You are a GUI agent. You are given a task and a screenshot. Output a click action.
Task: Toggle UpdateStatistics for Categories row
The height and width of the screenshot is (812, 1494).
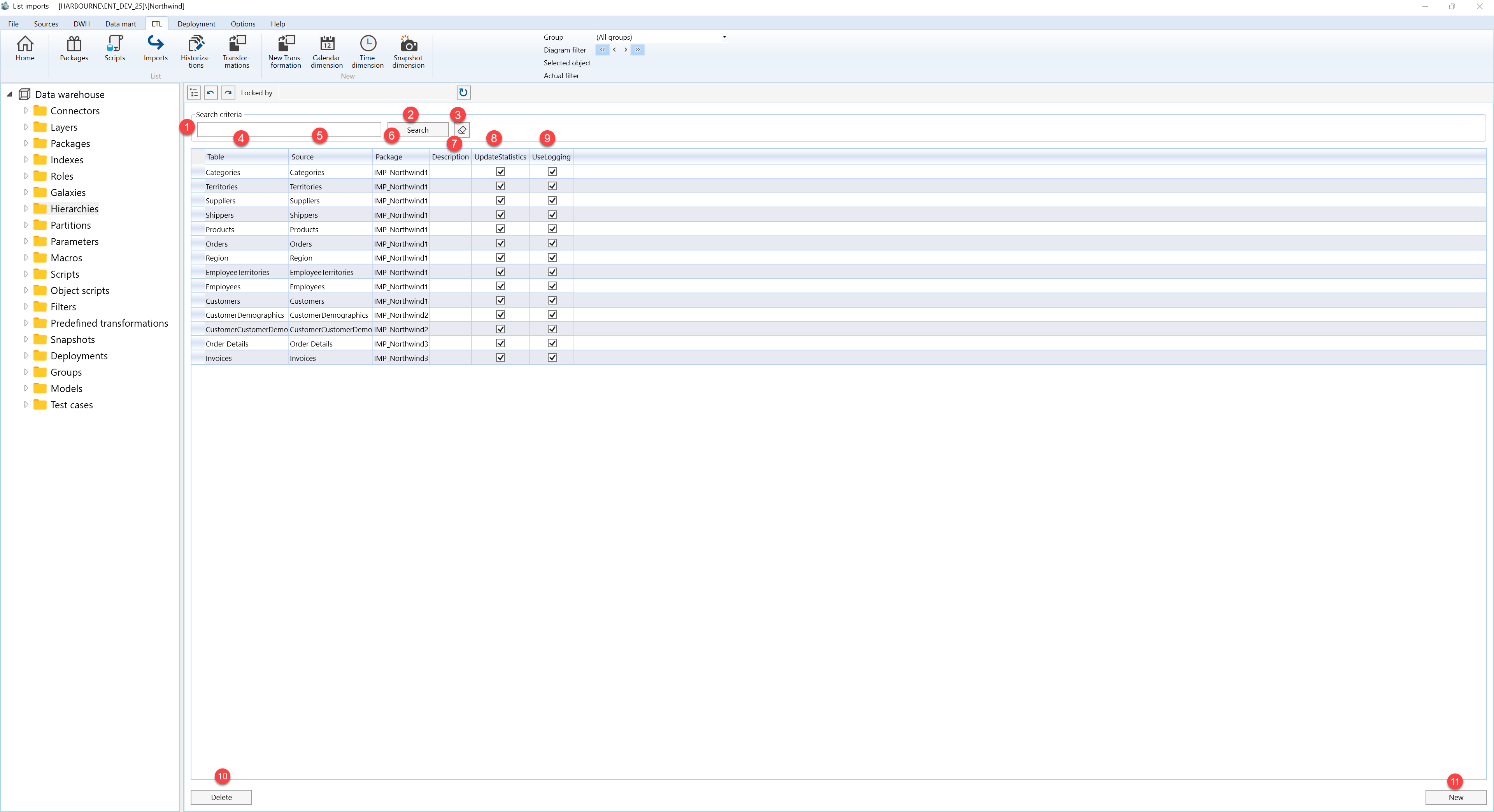(500, 171)
